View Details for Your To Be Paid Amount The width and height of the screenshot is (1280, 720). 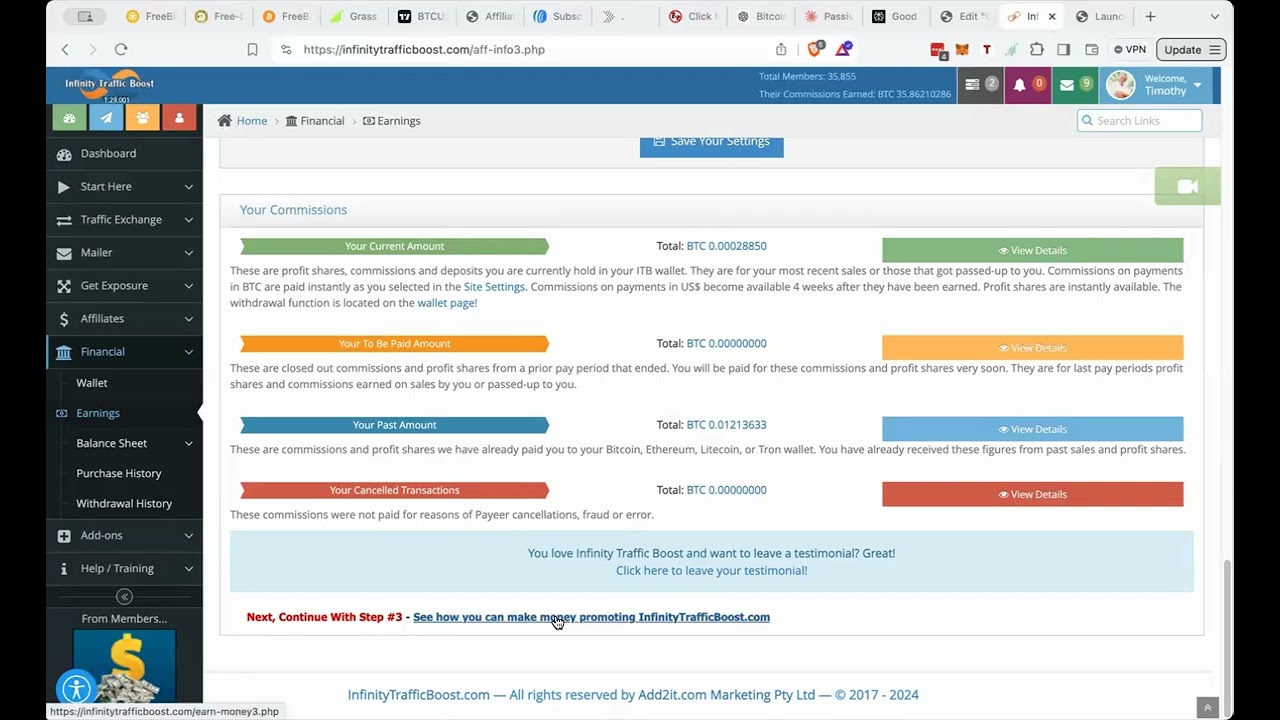click(x=1032, y=348)
